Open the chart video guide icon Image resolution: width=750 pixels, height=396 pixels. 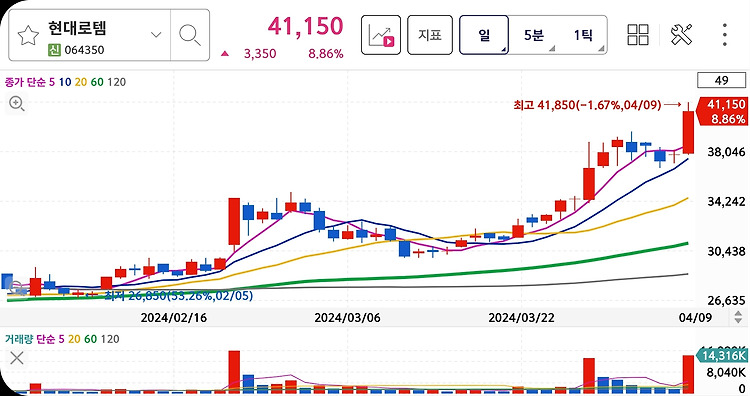[381, 35]
